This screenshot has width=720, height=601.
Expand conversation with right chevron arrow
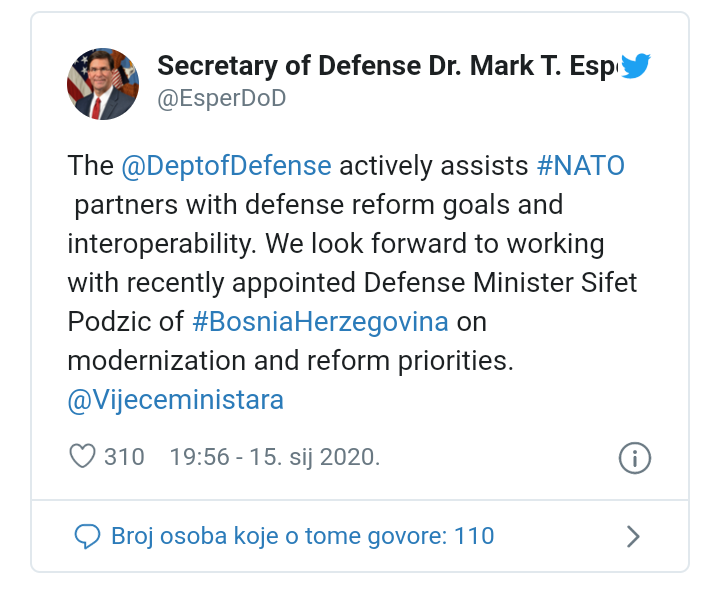pos(633,536)
